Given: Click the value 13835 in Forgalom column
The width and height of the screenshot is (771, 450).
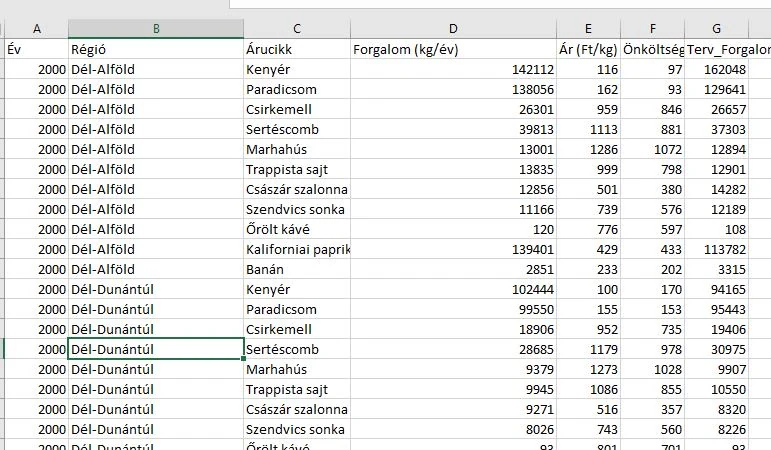Looking at the screenshot, I should pos(453,169).
